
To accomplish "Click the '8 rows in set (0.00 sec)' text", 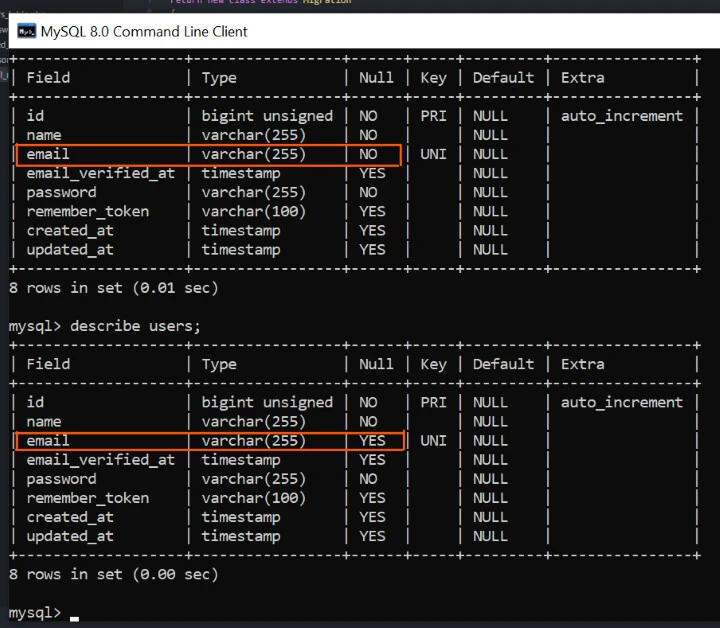I will pos(113,575).
